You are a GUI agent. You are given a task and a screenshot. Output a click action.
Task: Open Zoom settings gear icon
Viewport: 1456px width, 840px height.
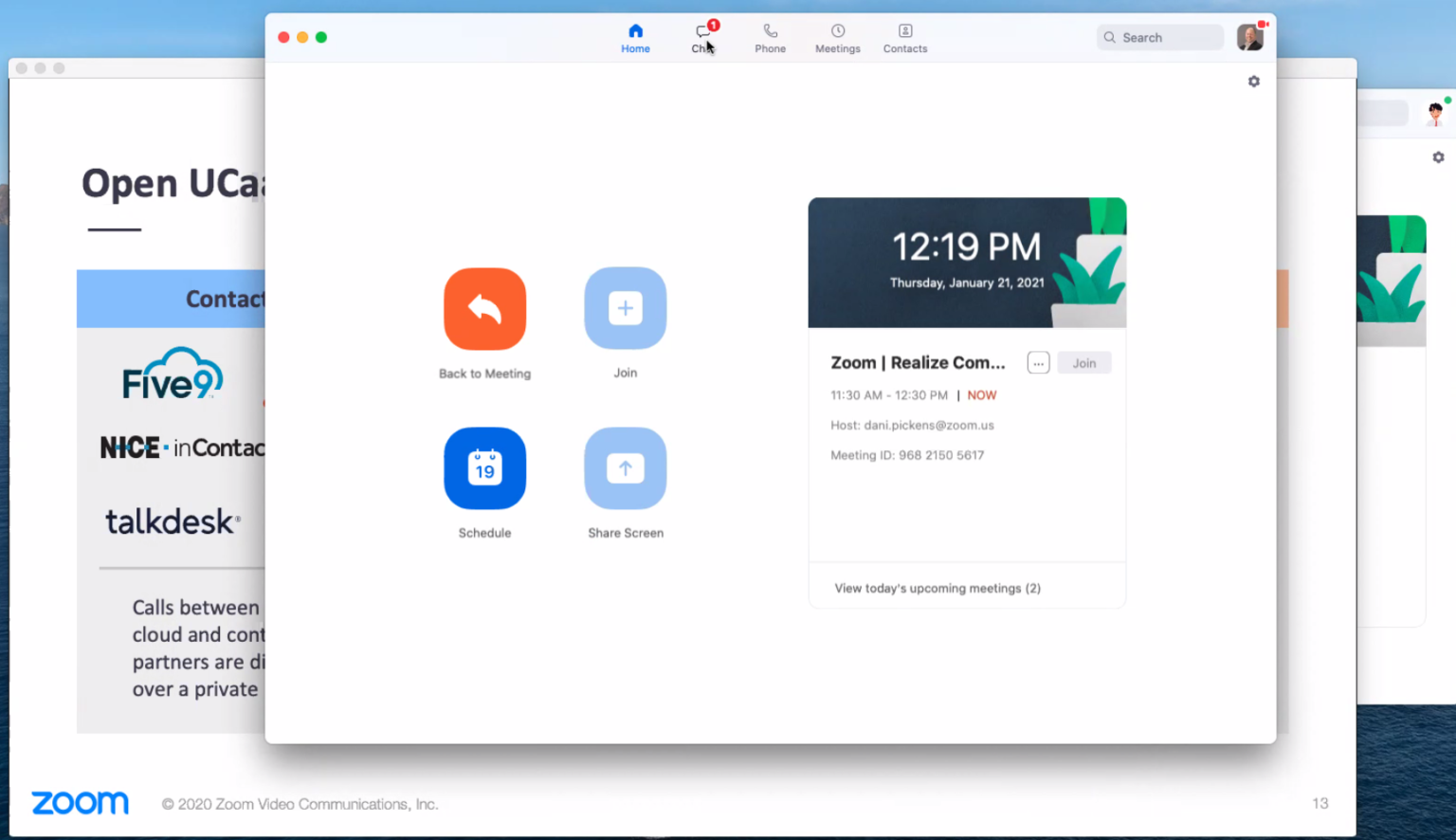coord(1253,82)
